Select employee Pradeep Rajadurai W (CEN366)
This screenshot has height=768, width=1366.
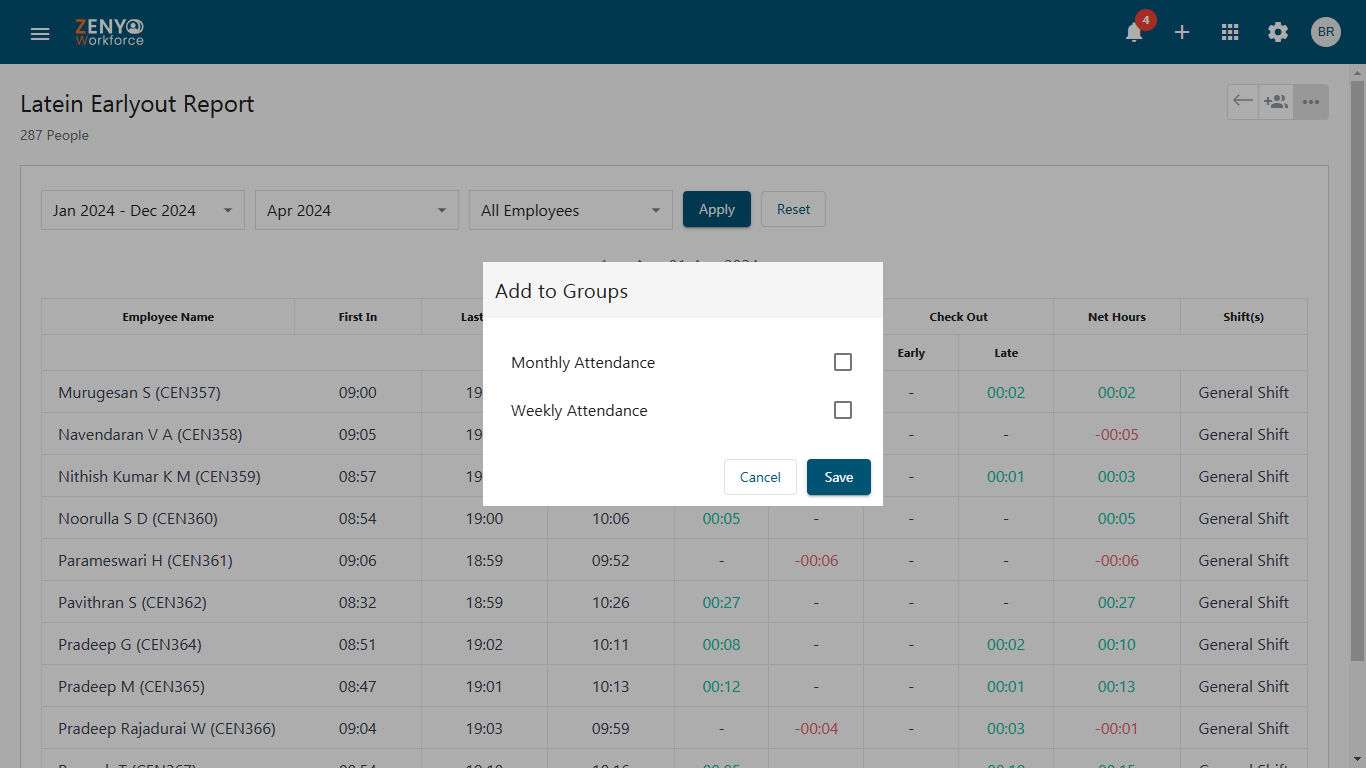pos(167,728)
